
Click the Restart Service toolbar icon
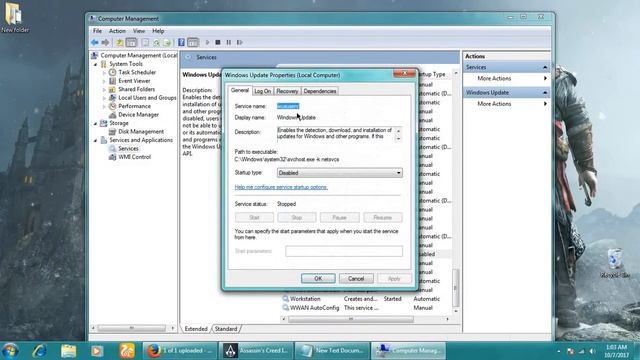(240, 42)
